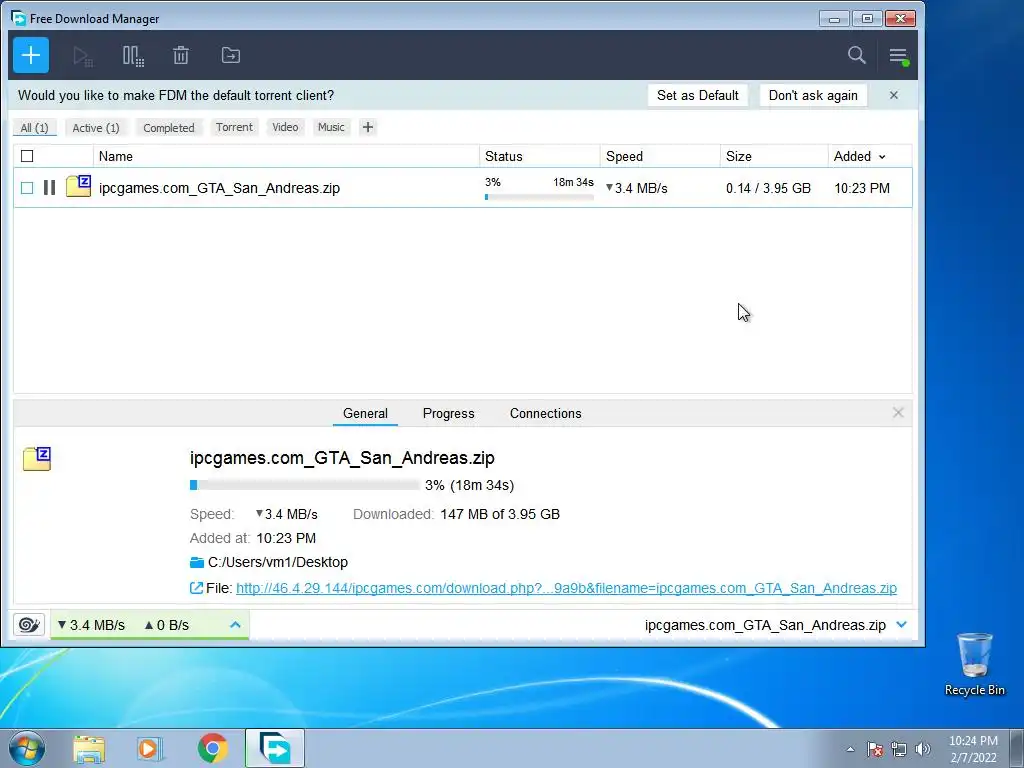
Task: Filter list by Music
Action: [331, 127]
